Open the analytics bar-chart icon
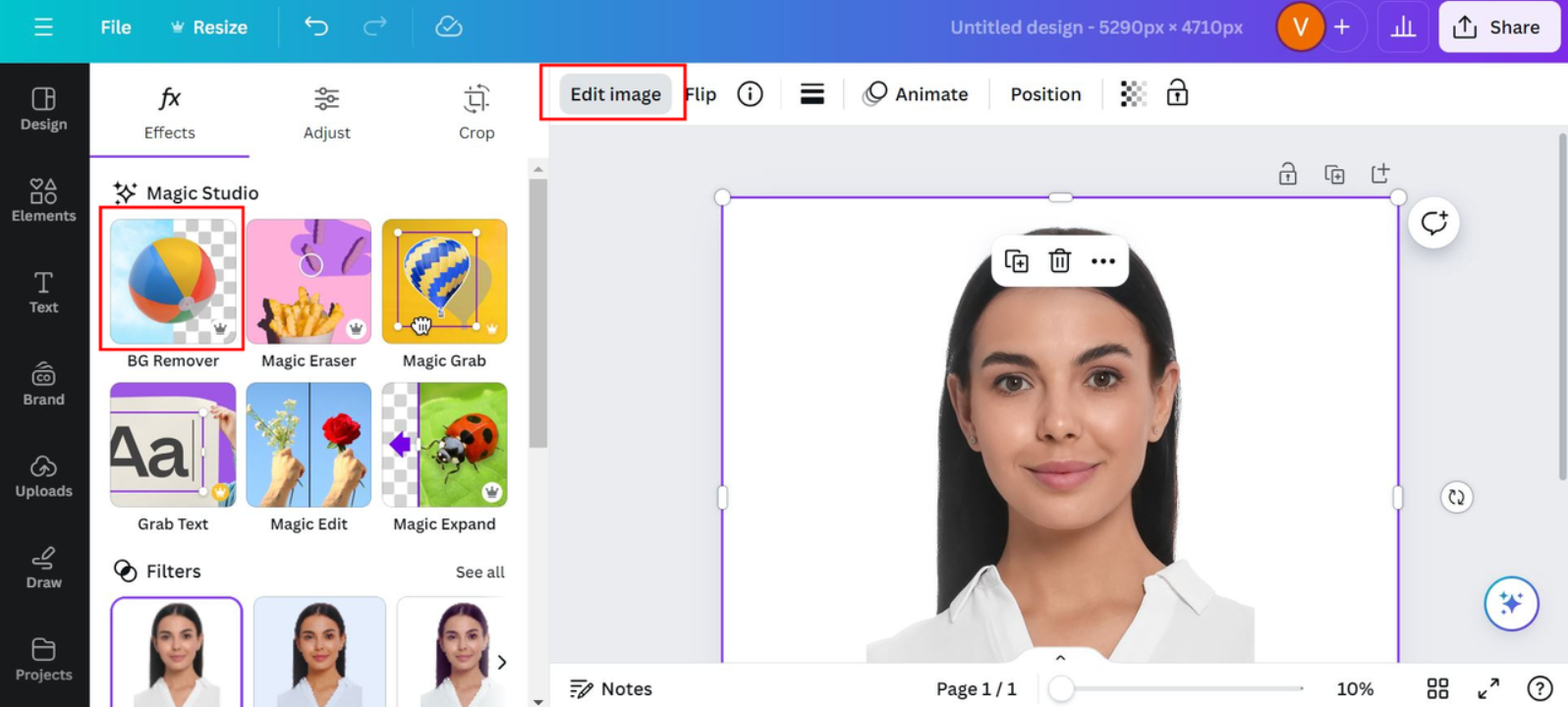 point(1403,27)
